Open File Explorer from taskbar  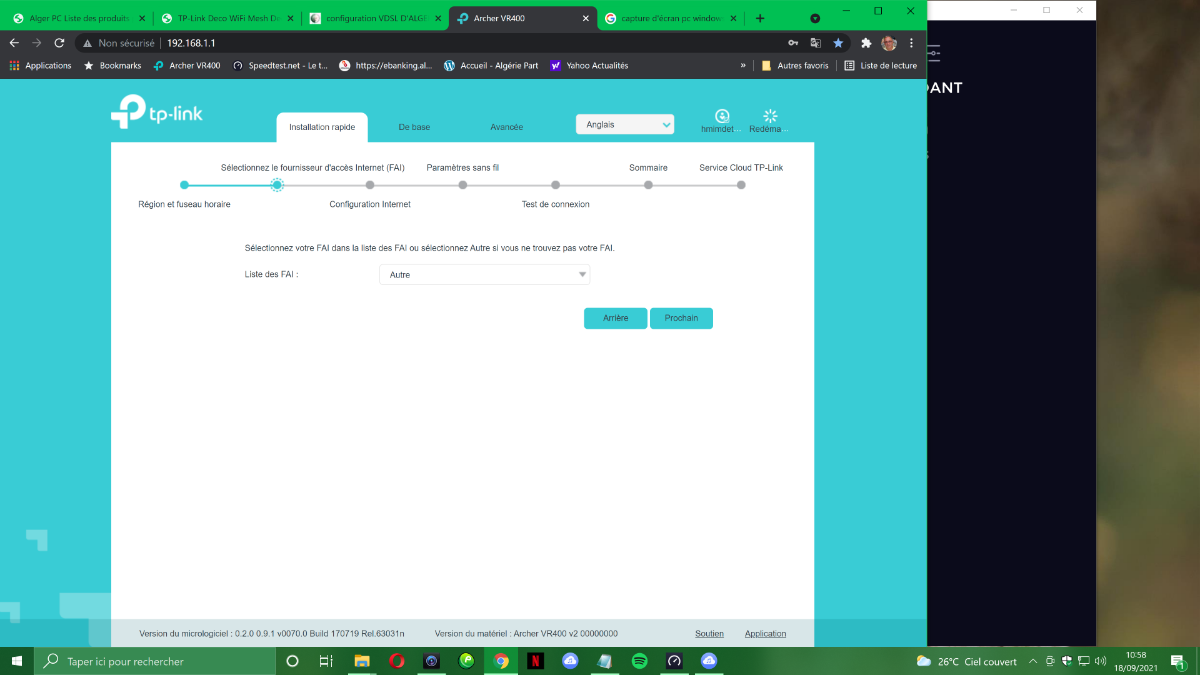coord(362,661)
